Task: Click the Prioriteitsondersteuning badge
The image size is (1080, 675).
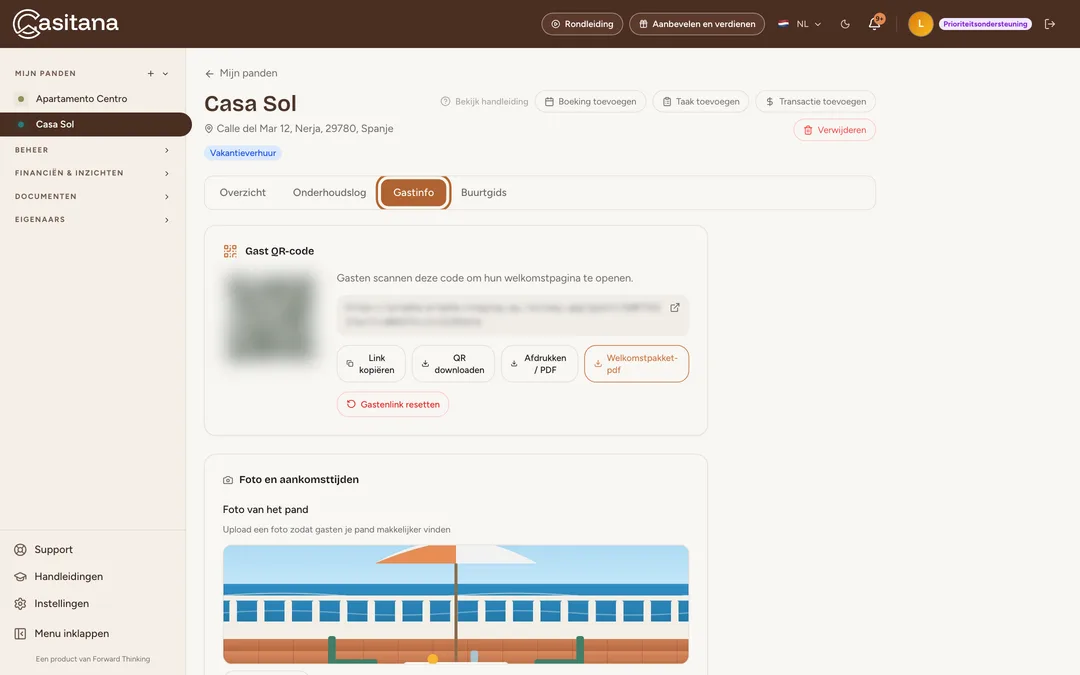Action: (x=985, y=24)
